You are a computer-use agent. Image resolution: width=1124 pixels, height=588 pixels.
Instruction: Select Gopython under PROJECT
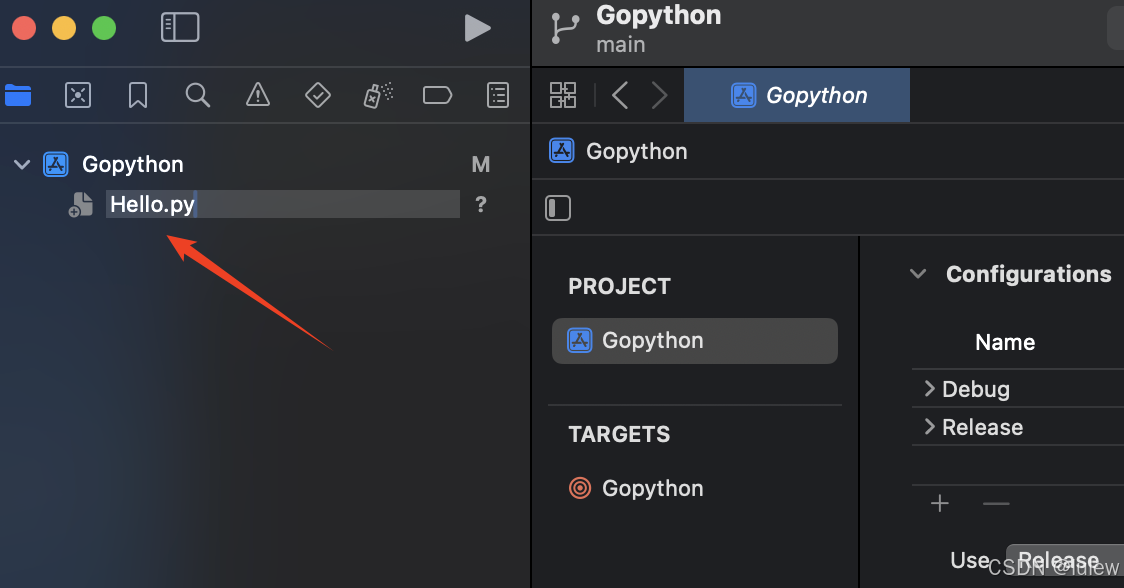pyautogui.click(x=695, y=341)
